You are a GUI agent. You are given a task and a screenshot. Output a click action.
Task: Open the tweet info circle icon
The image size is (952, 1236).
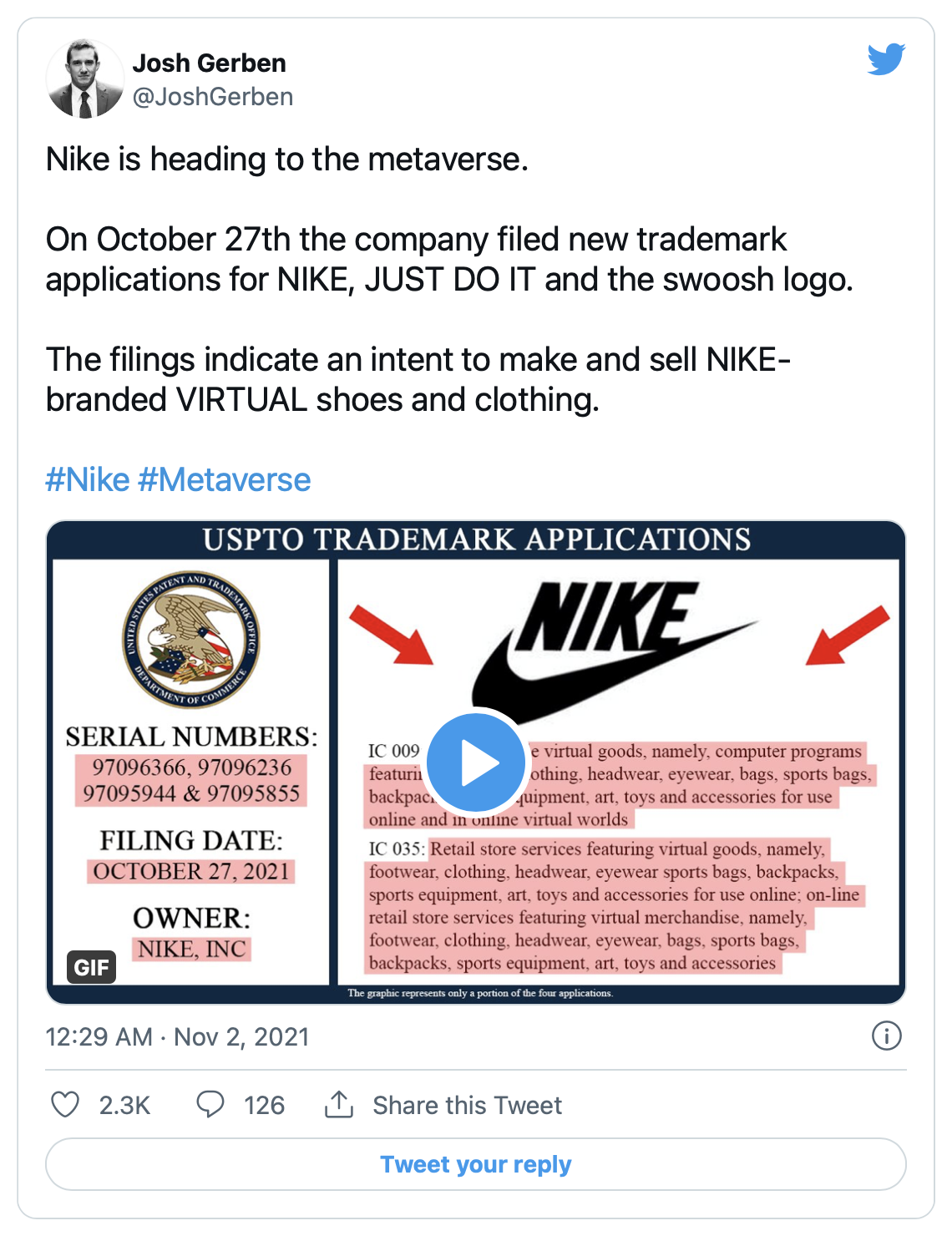point(886,1036)
